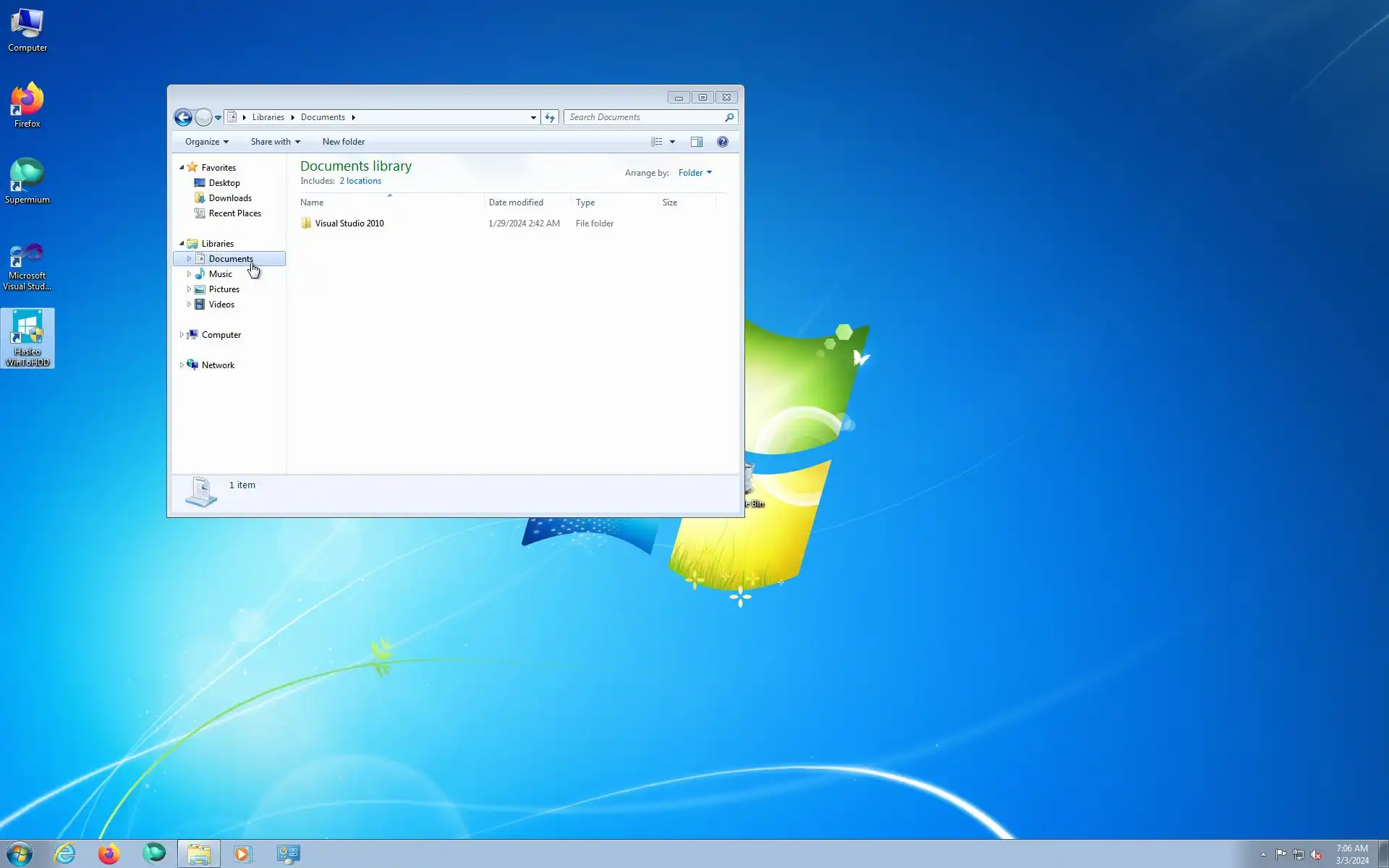The width and height of the screenshot is (1389, 868).
Task: Select the Visual Studio 2010 folder
Action: pyautogui.click(x=349, y=224)
